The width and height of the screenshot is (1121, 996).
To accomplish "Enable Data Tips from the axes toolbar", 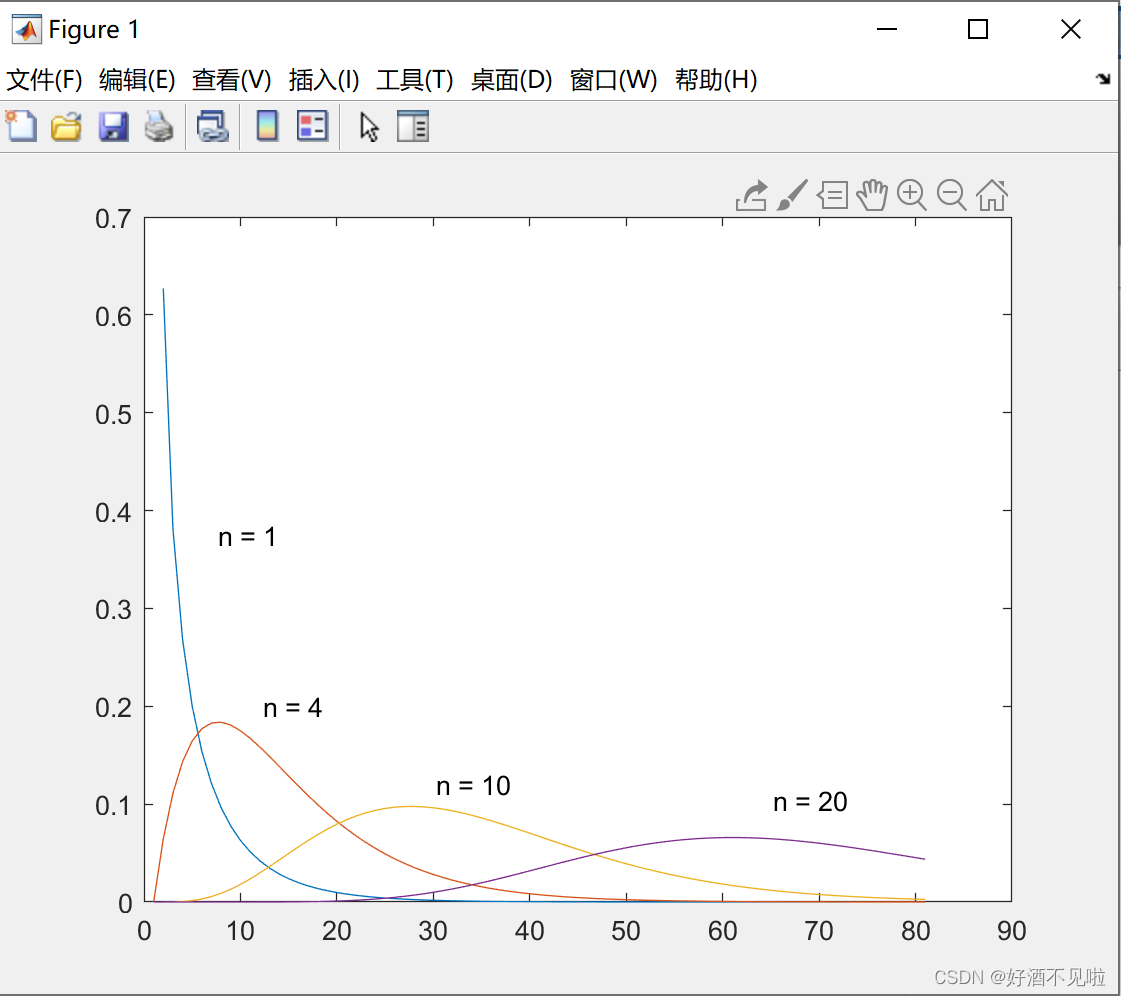I will point(831,195).
